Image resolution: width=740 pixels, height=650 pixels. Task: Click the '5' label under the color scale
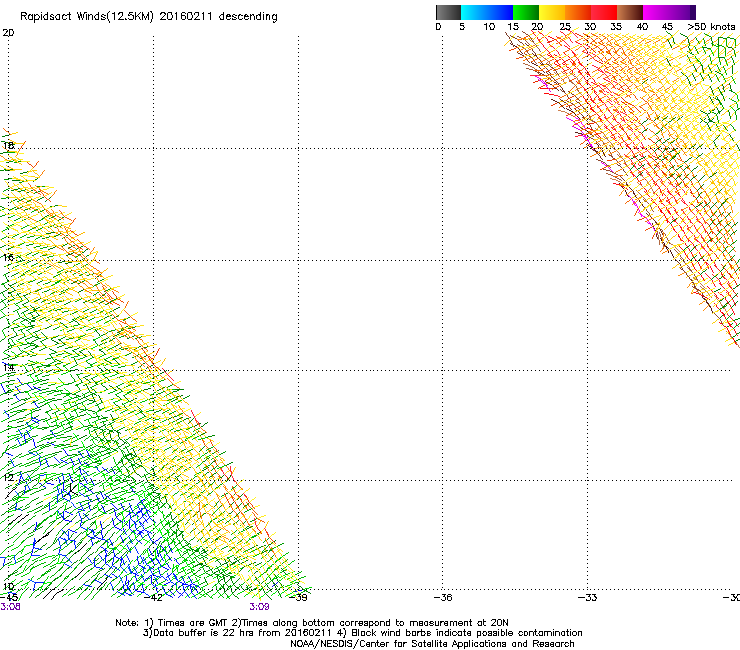click(x=462, y=27)
